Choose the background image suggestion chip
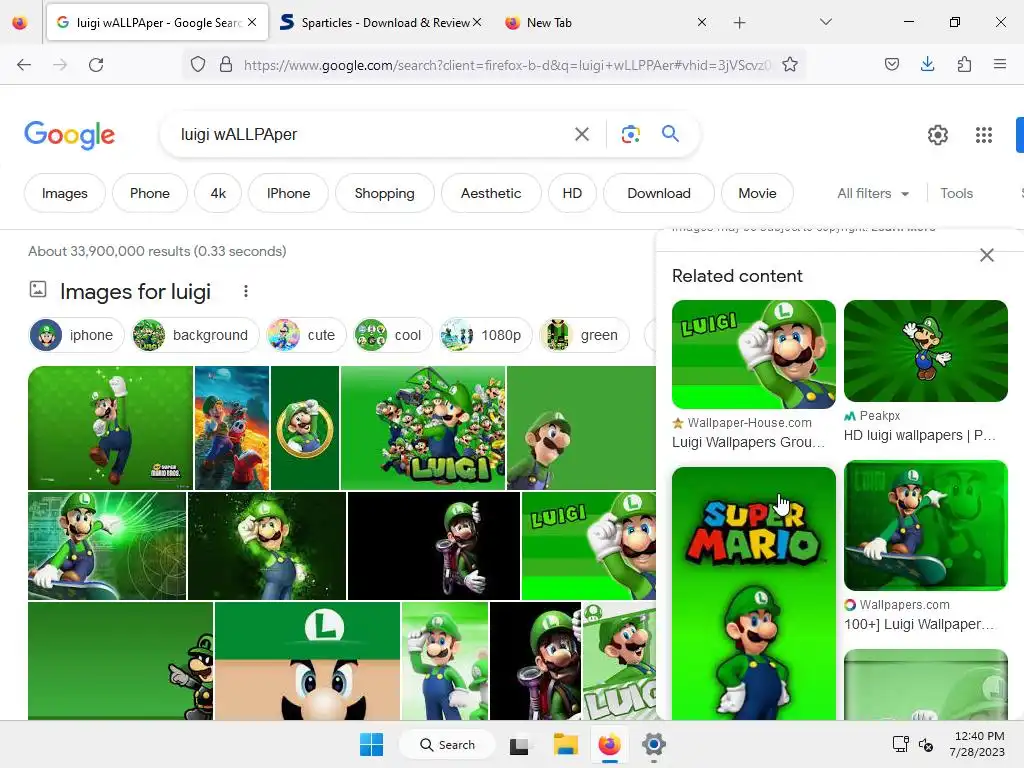 pyautogui.click(x=195, y=335)
